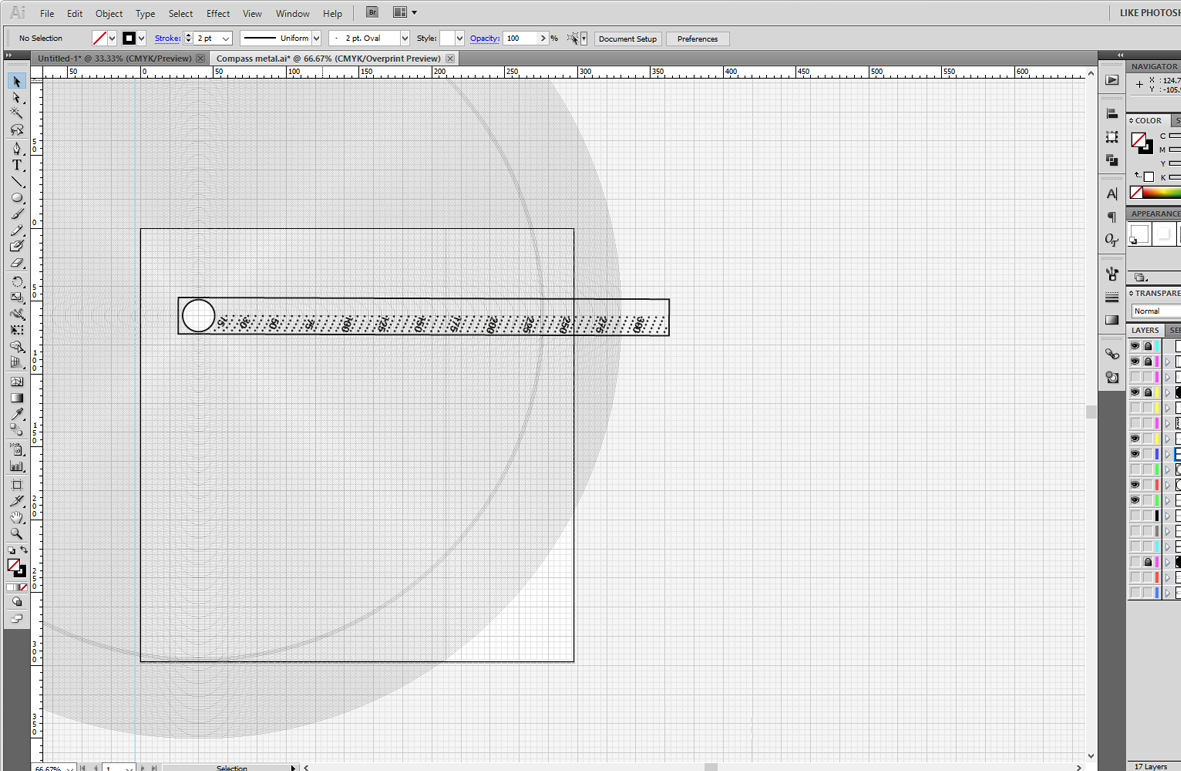Open the Object menu
Image resolution: width=1181 pixels, height=771 pixels.
108,14
